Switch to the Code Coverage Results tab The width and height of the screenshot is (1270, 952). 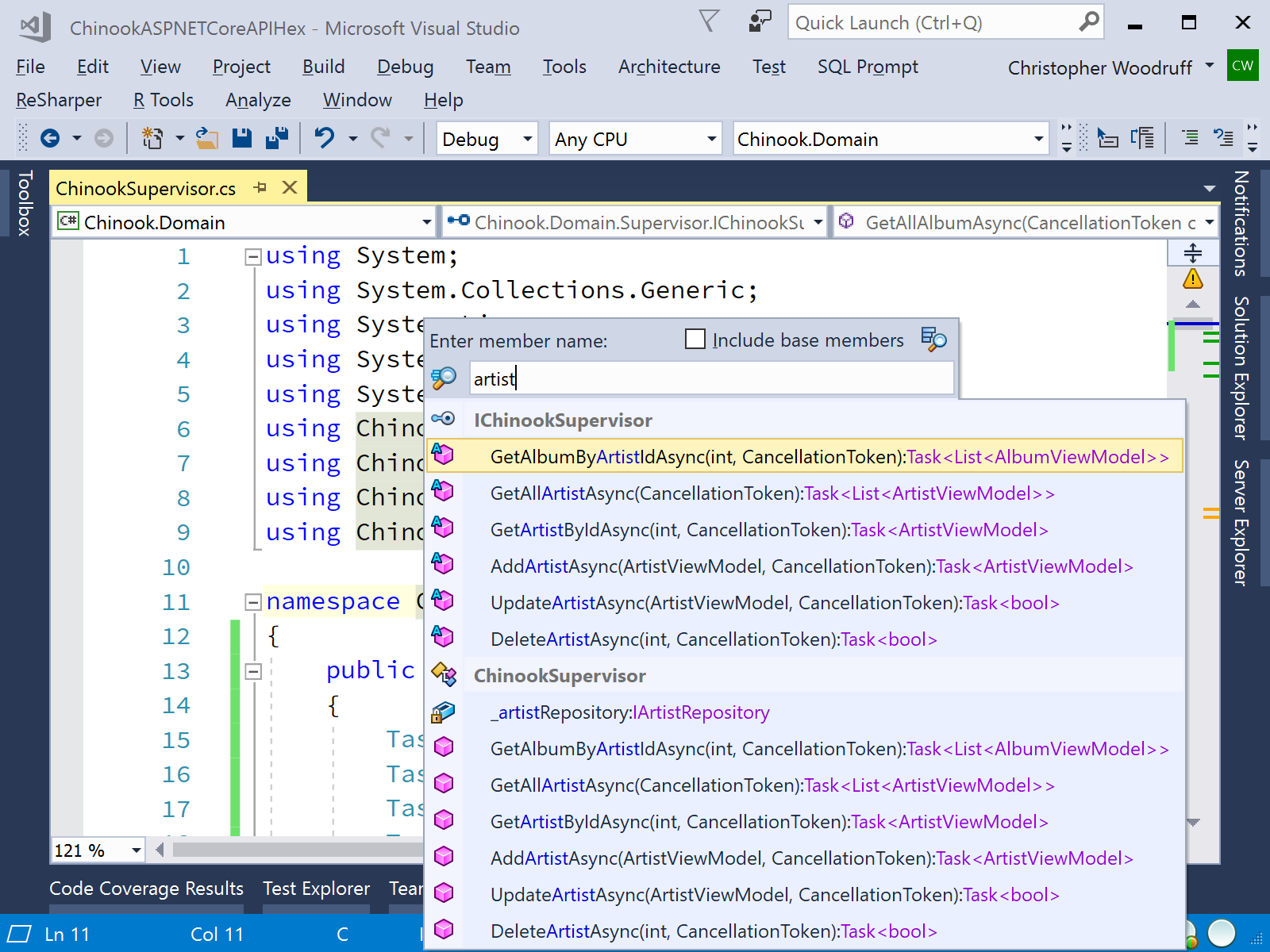click(146, 889)
